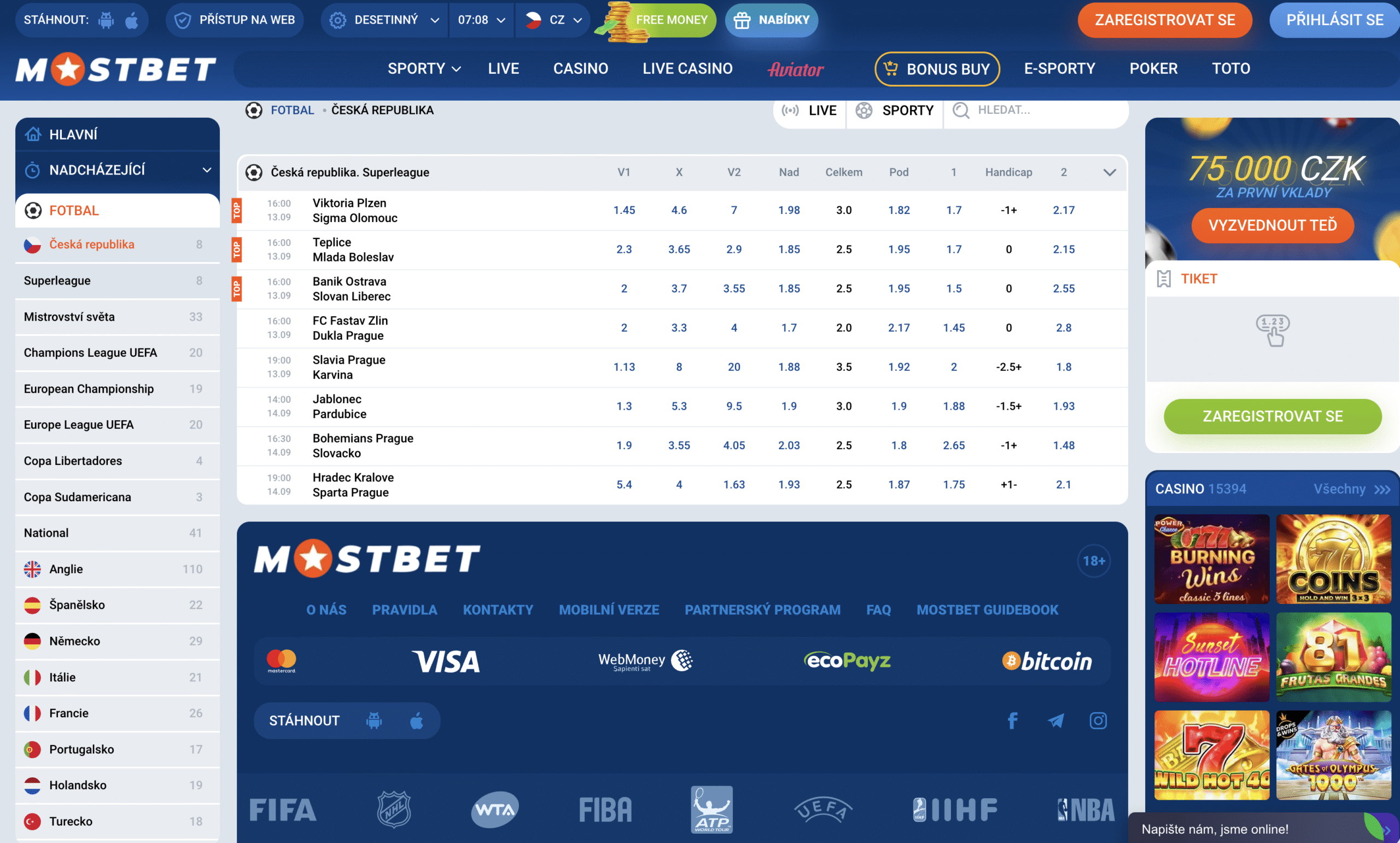Click the Mastercard payment logo
Screen dimensions: 1400x843
click(x=282, y=661)
